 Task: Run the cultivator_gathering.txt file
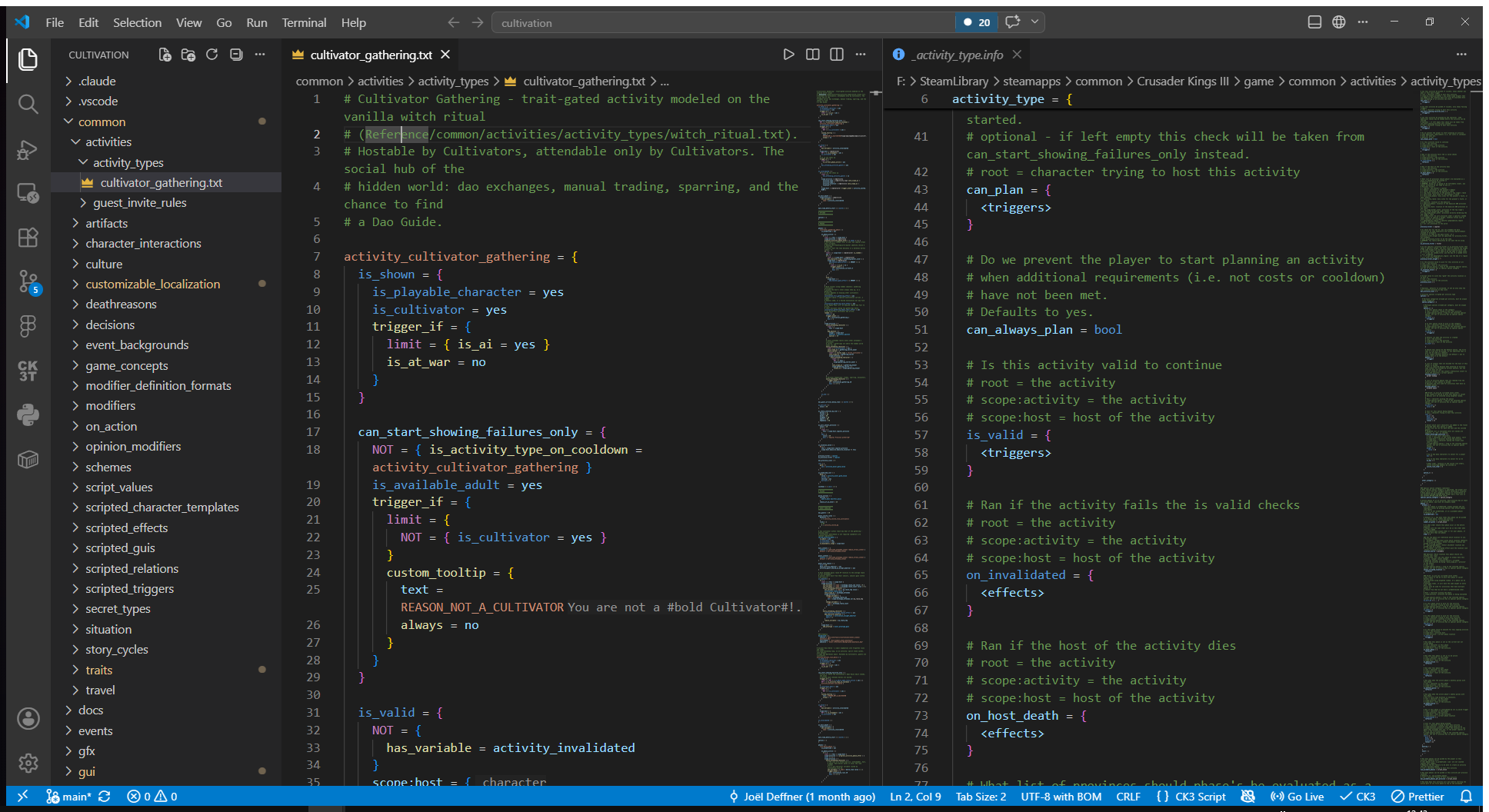coord(788,55)
